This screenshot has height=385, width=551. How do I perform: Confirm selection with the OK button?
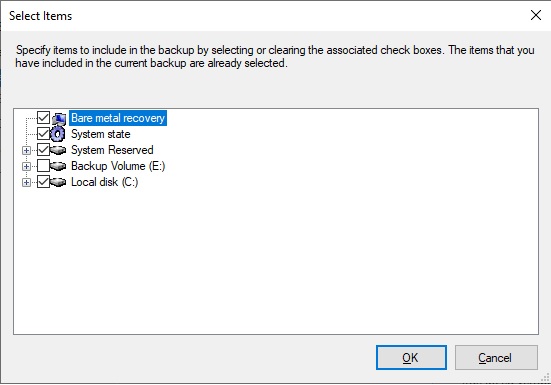(411, 358)
